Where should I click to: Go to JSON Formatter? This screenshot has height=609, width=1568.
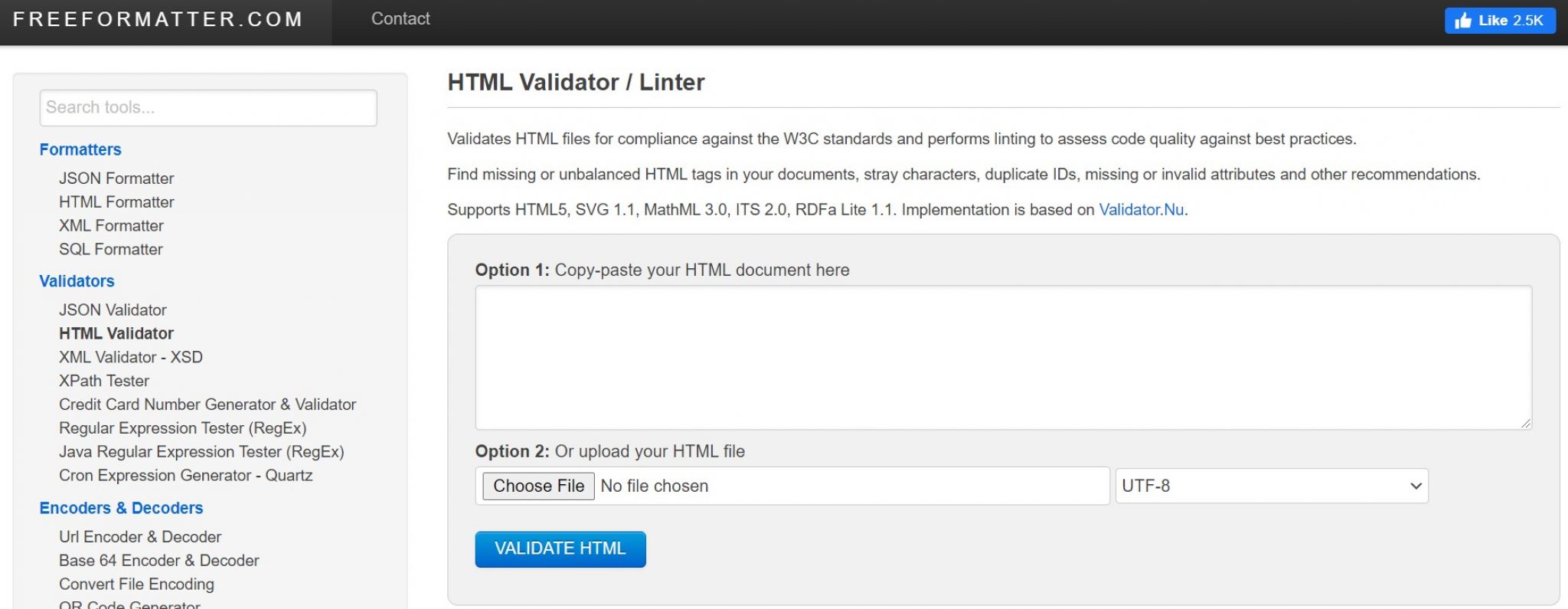[116, 178]
